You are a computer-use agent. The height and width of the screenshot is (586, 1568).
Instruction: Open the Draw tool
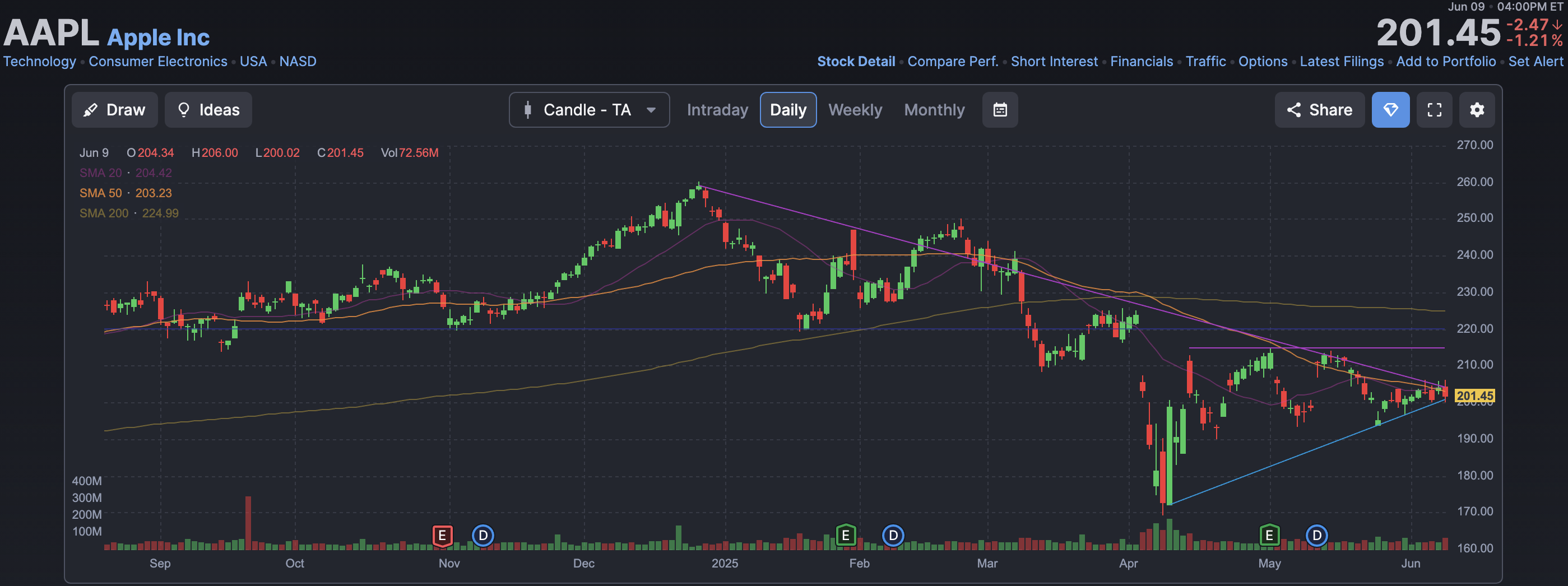[x=114, y=110]
